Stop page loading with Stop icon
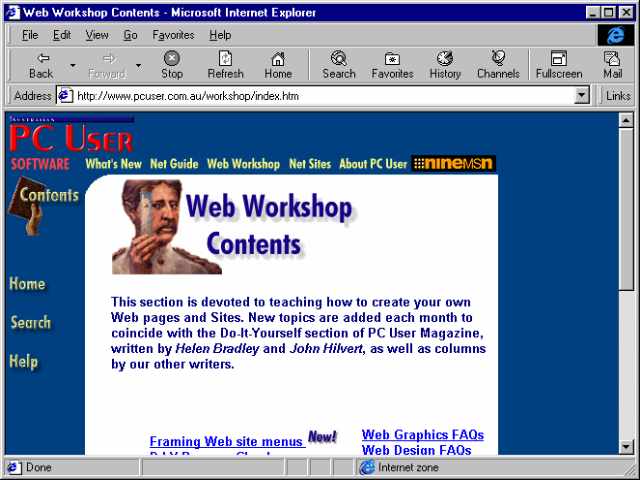Screen dimensions: 640x480 click(171, 58)
